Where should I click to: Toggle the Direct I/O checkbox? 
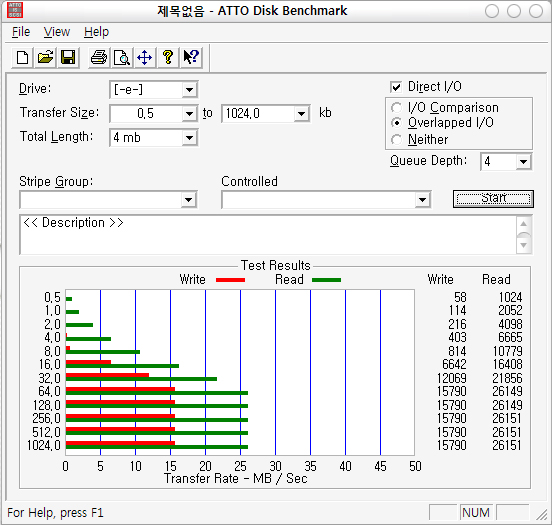pyautogui.click(x=396, y=87)
